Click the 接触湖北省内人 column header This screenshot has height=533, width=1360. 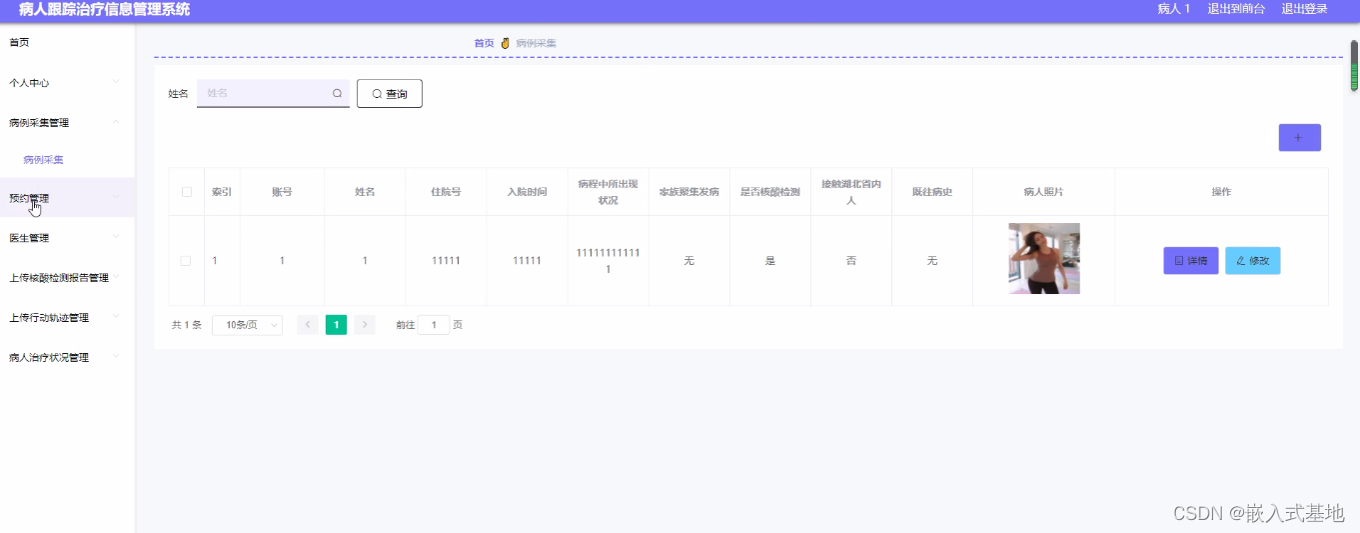[851, 192]
